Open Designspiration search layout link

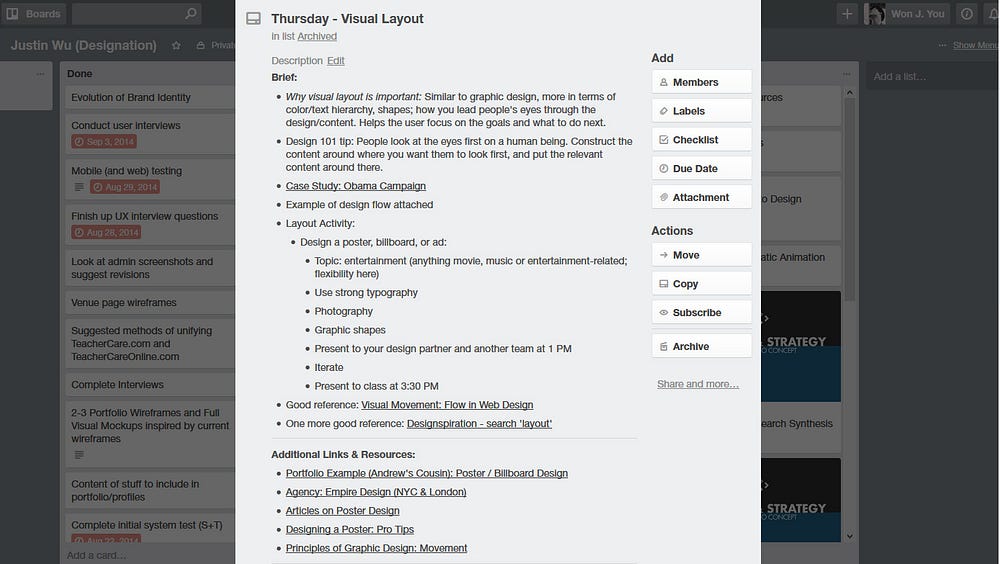pos(479,424)
